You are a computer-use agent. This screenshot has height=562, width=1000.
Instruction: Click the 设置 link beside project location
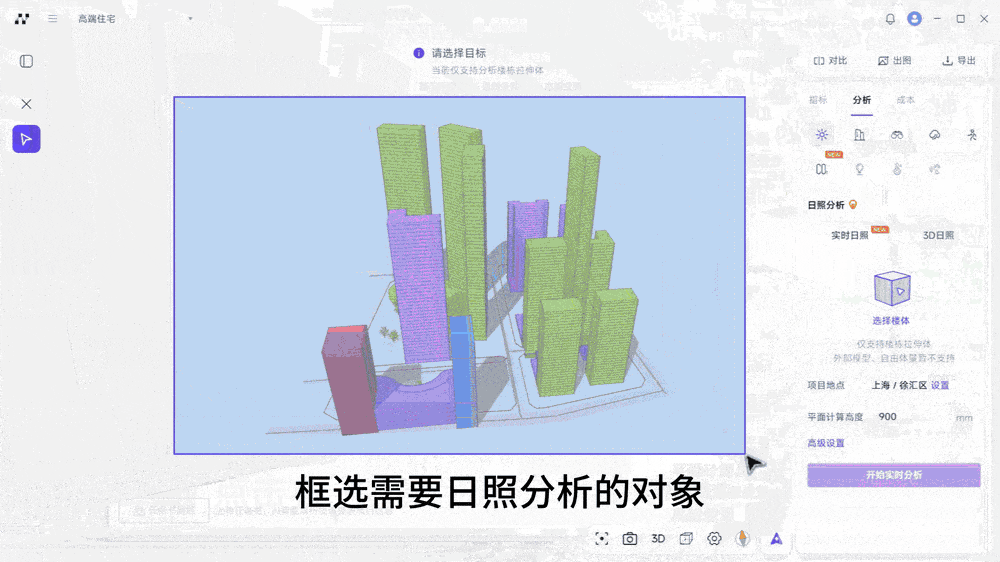[940, 385]
